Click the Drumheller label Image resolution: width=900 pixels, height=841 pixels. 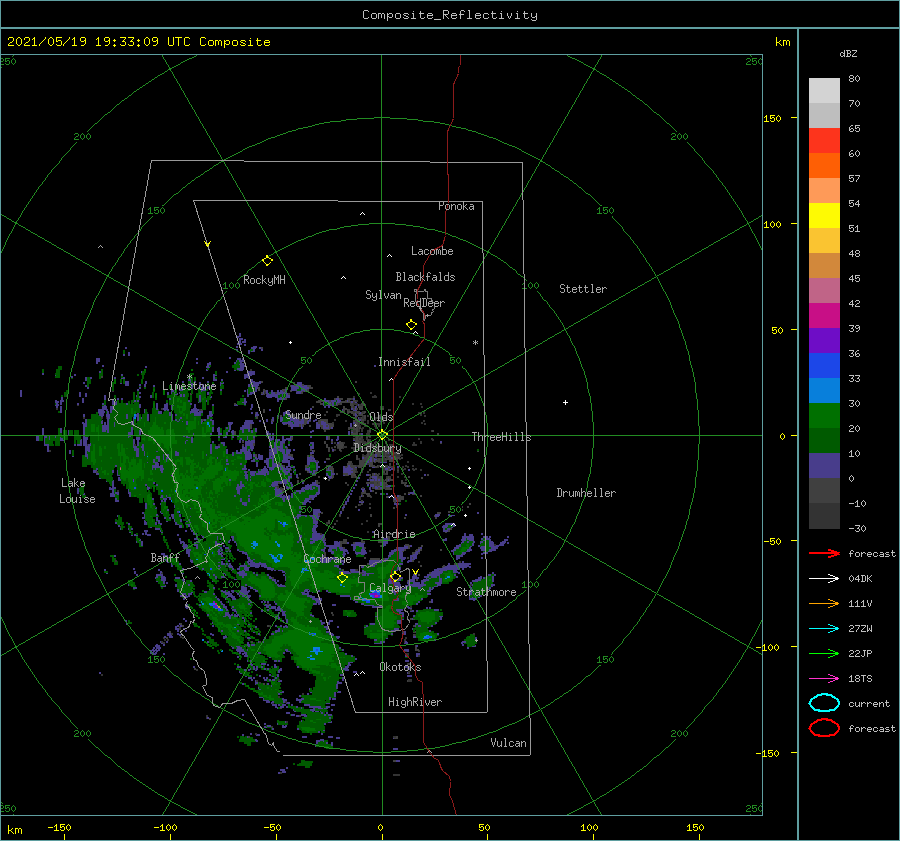point(586,493)
